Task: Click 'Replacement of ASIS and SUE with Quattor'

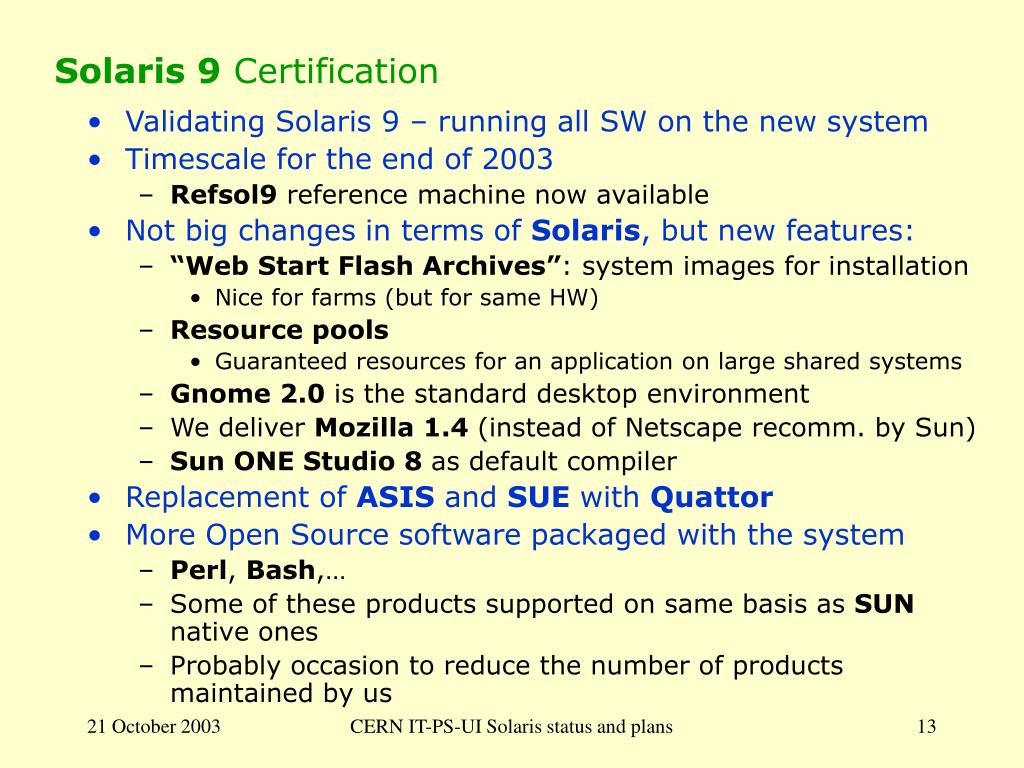Action: (x=449, y=498)
